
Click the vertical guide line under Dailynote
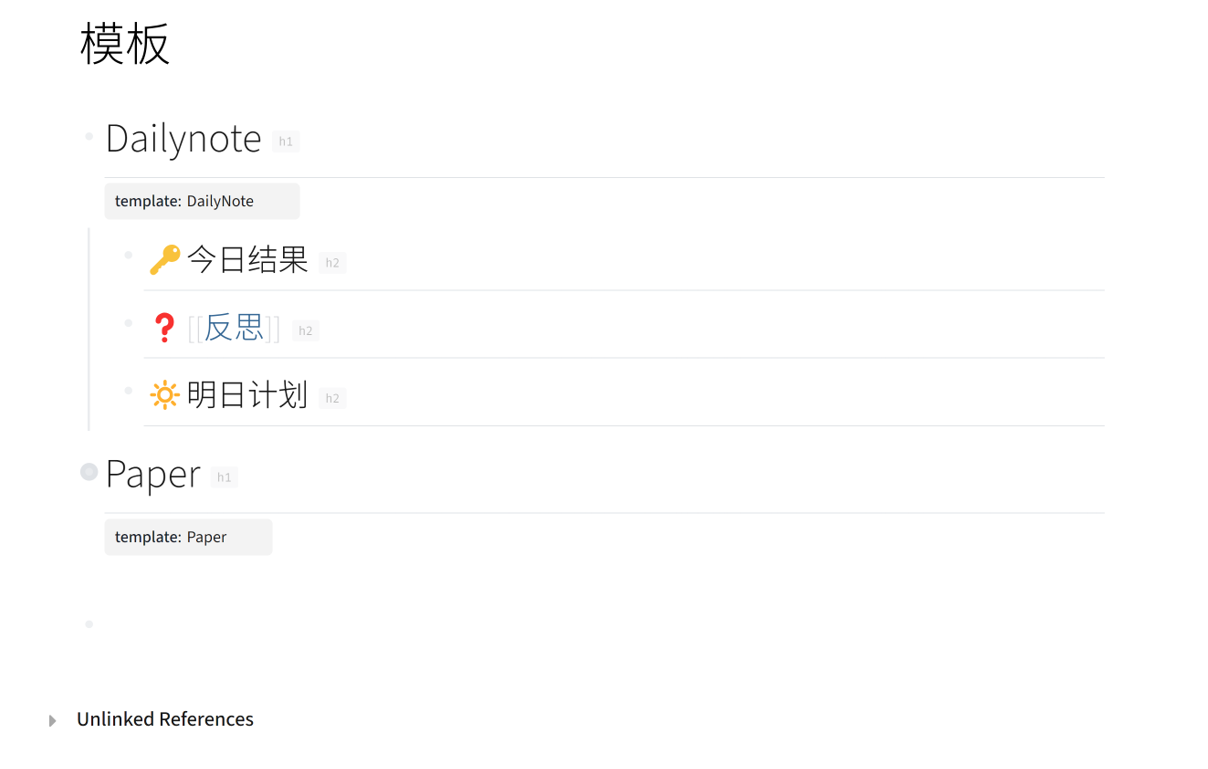[89, 329]
